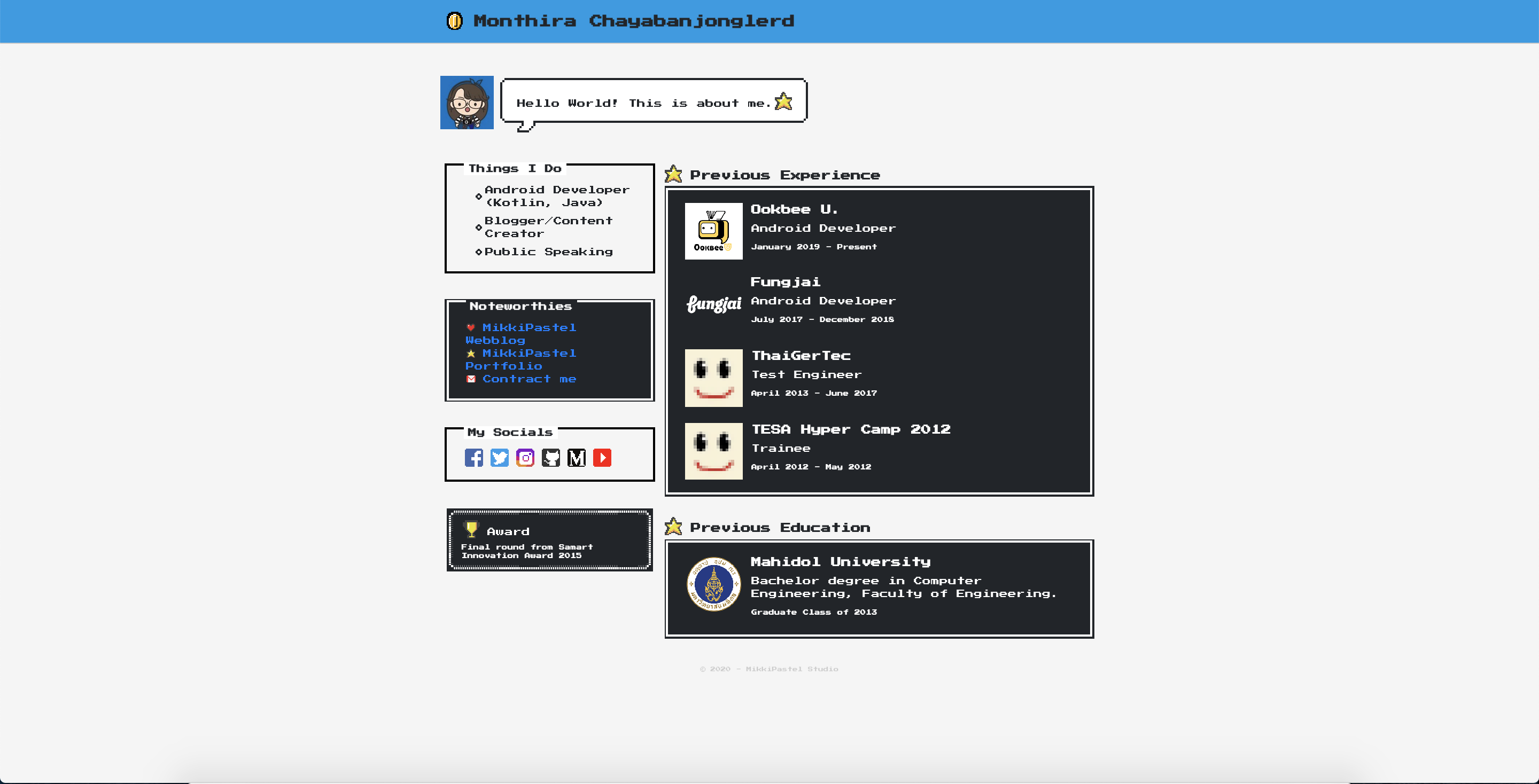Click the star icon beside MikkiPastel Portfolio

[471, 354]
